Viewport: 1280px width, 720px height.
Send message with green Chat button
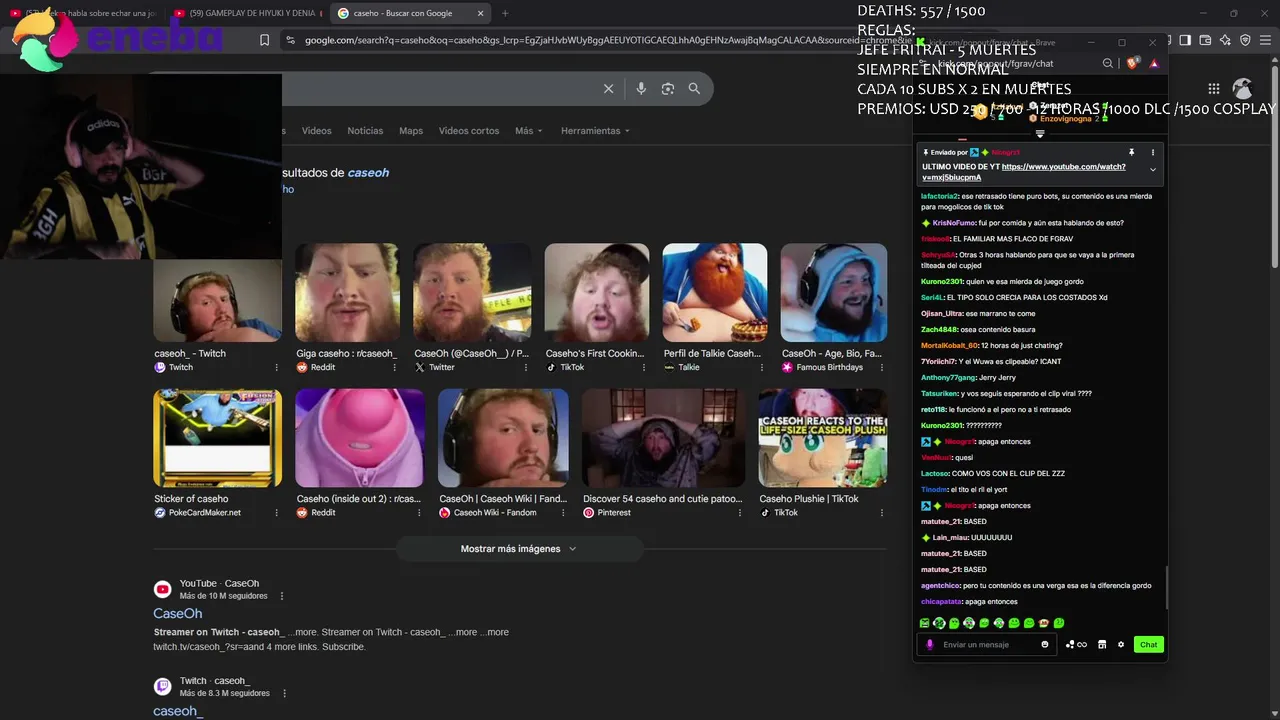coord(1148,644)
